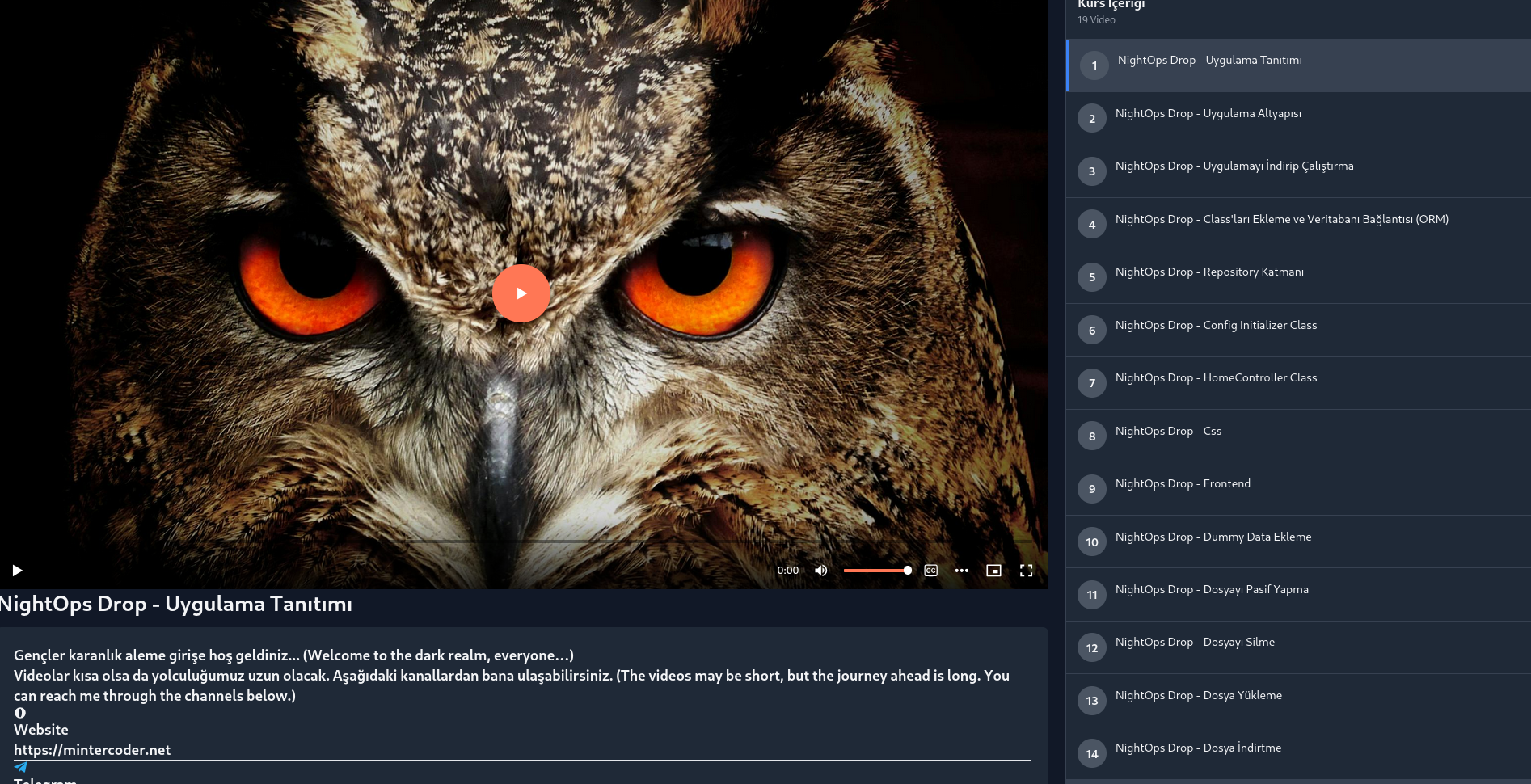The width and height of the screenshot is (1531, 784).
Task: Open the https://mintercoder.net link
Action: [92, 750]
